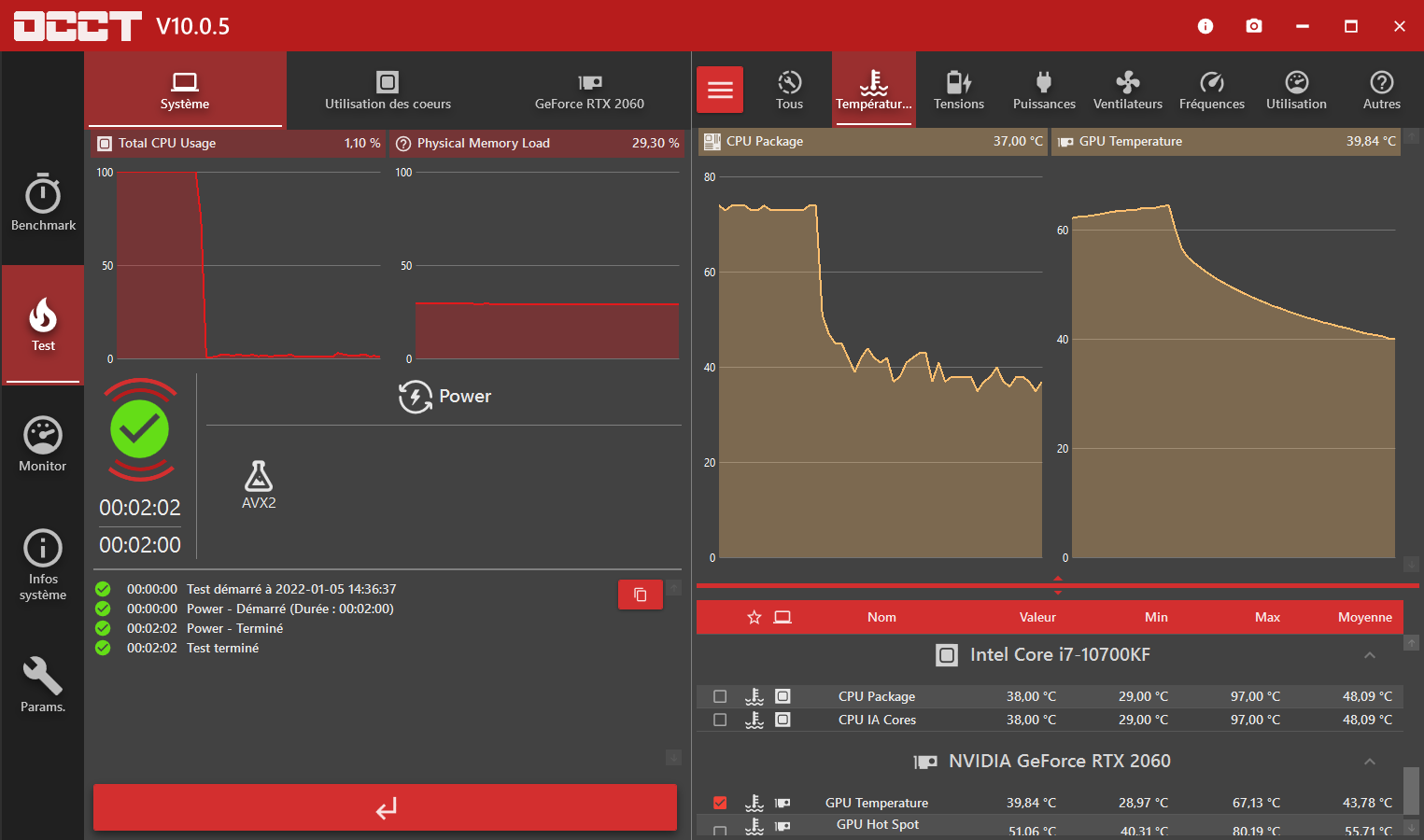Click the info icon in the title bar

tap(1205, 26)
